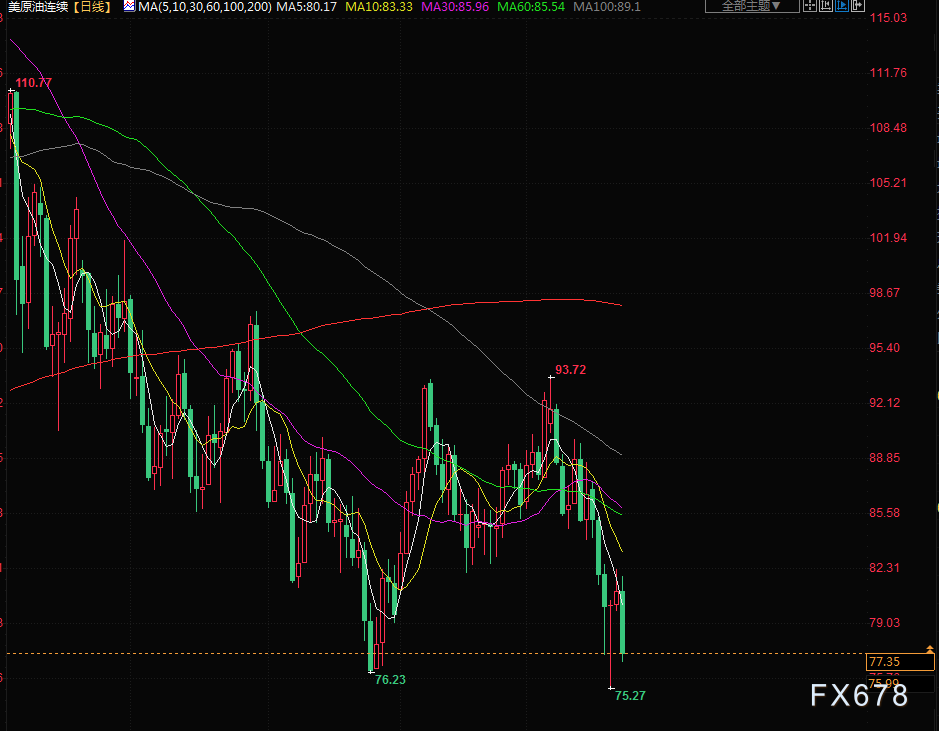Click the 115.03 price axis label

coord(888,18)
